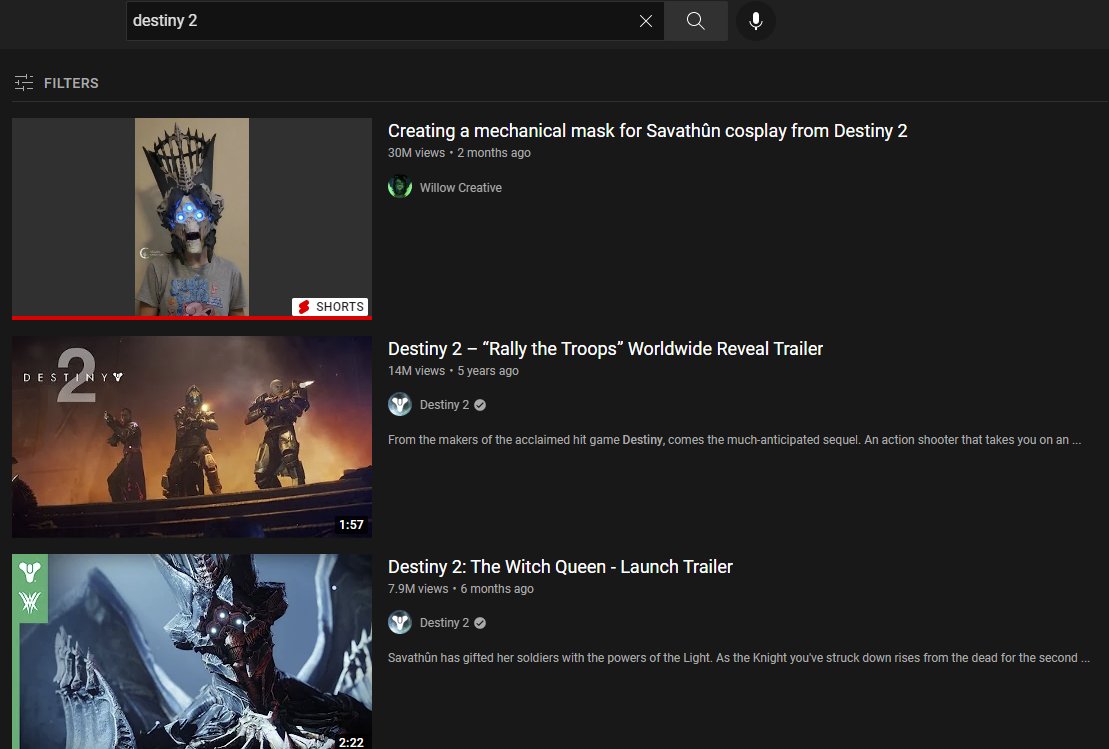Open Destiny 2 channel name under Witch Queen trailer

tap(444, 622)
